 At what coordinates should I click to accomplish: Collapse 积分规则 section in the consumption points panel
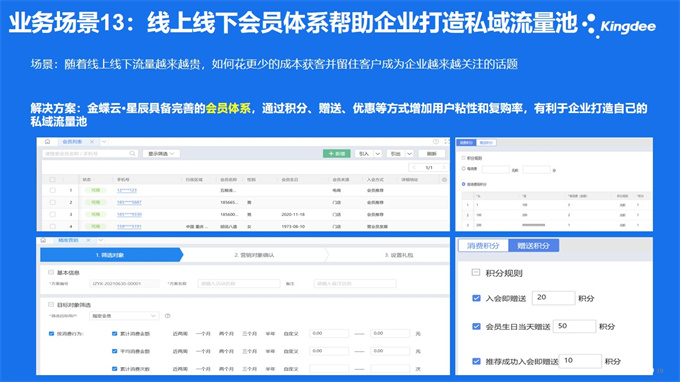(464, 158)
